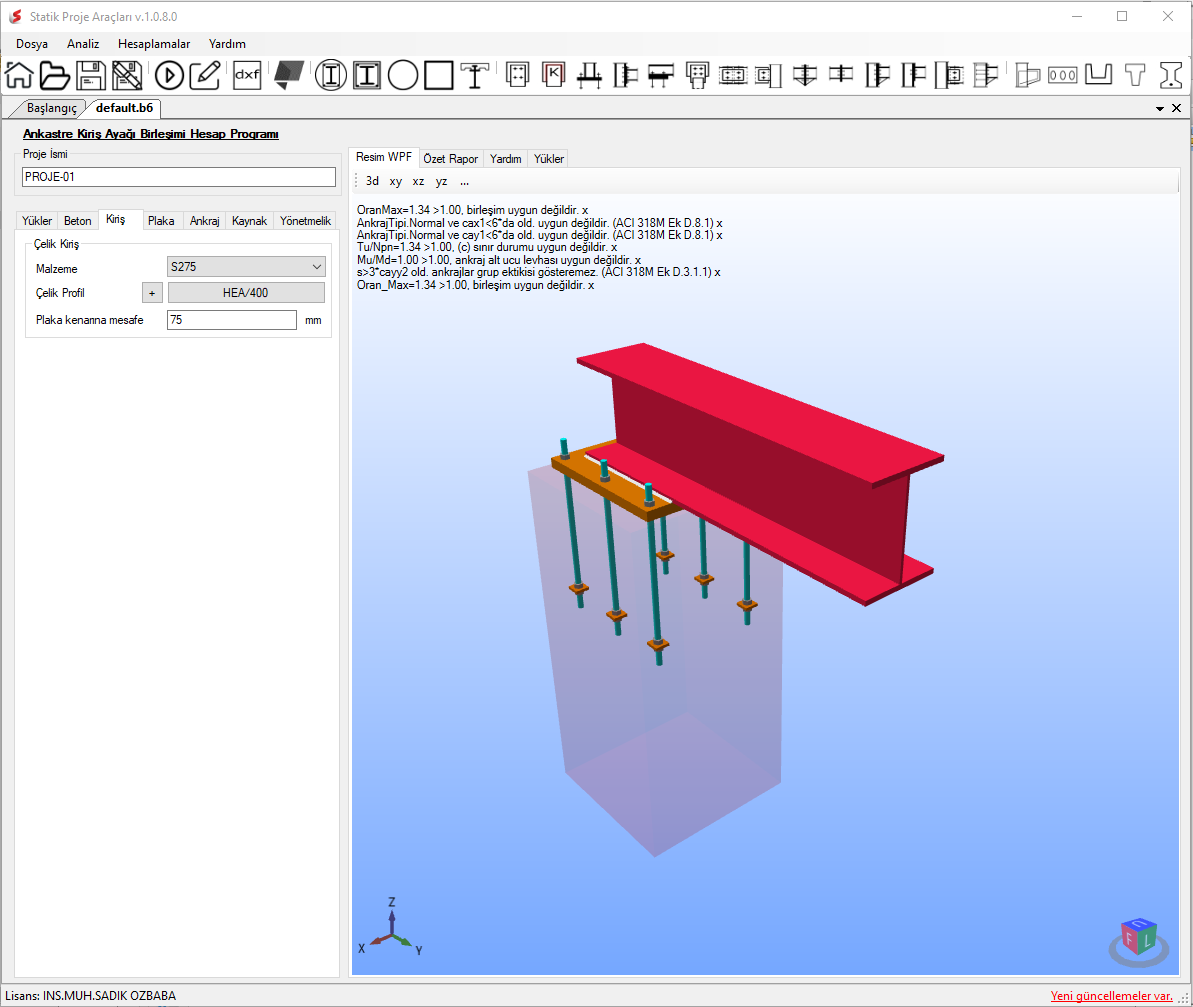The width and height of the screenshot is (1193, 1007).
Task: Click the view orientation cube
Action: 1139,939
